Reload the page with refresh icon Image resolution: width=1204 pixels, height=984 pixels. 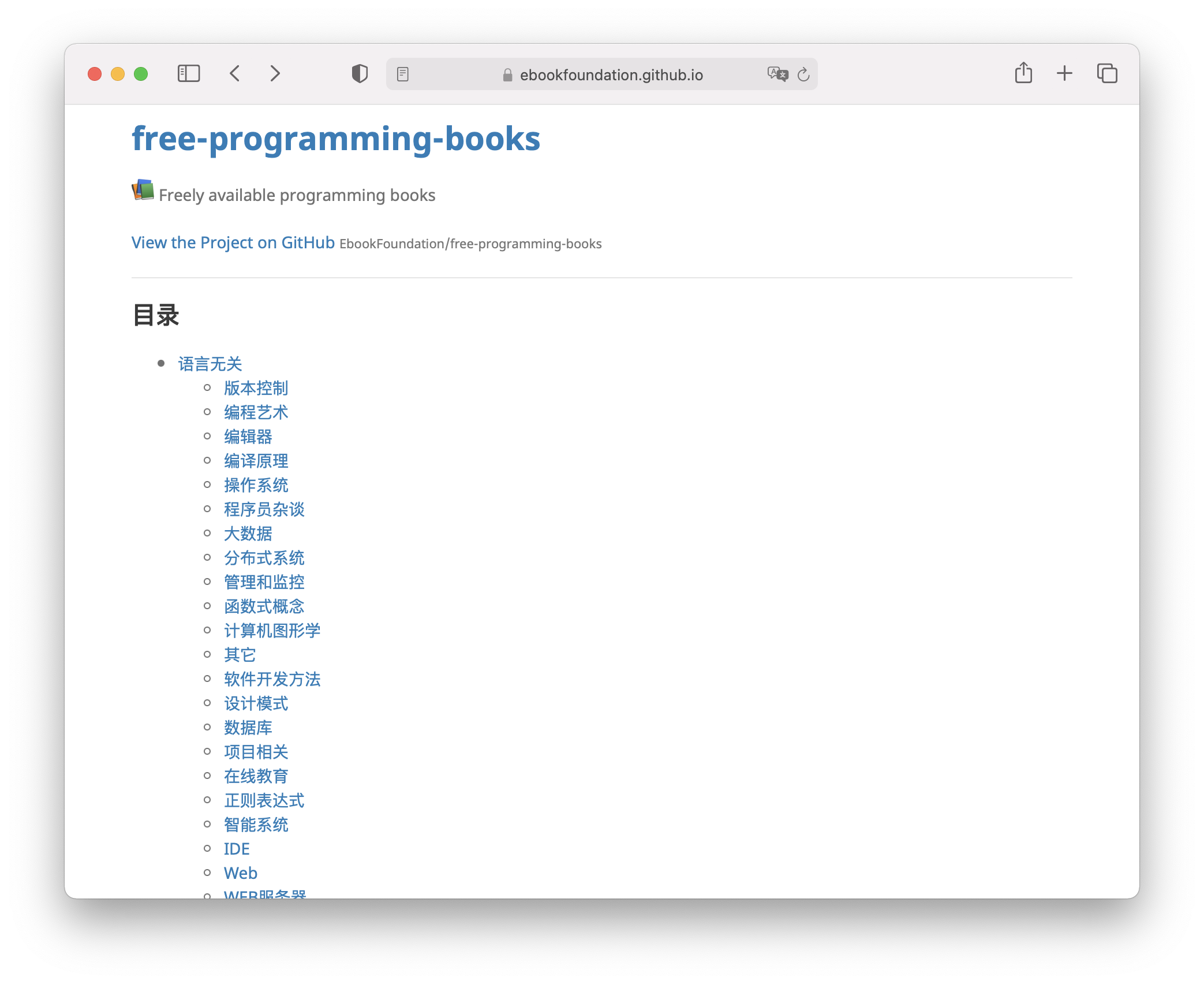803,74
